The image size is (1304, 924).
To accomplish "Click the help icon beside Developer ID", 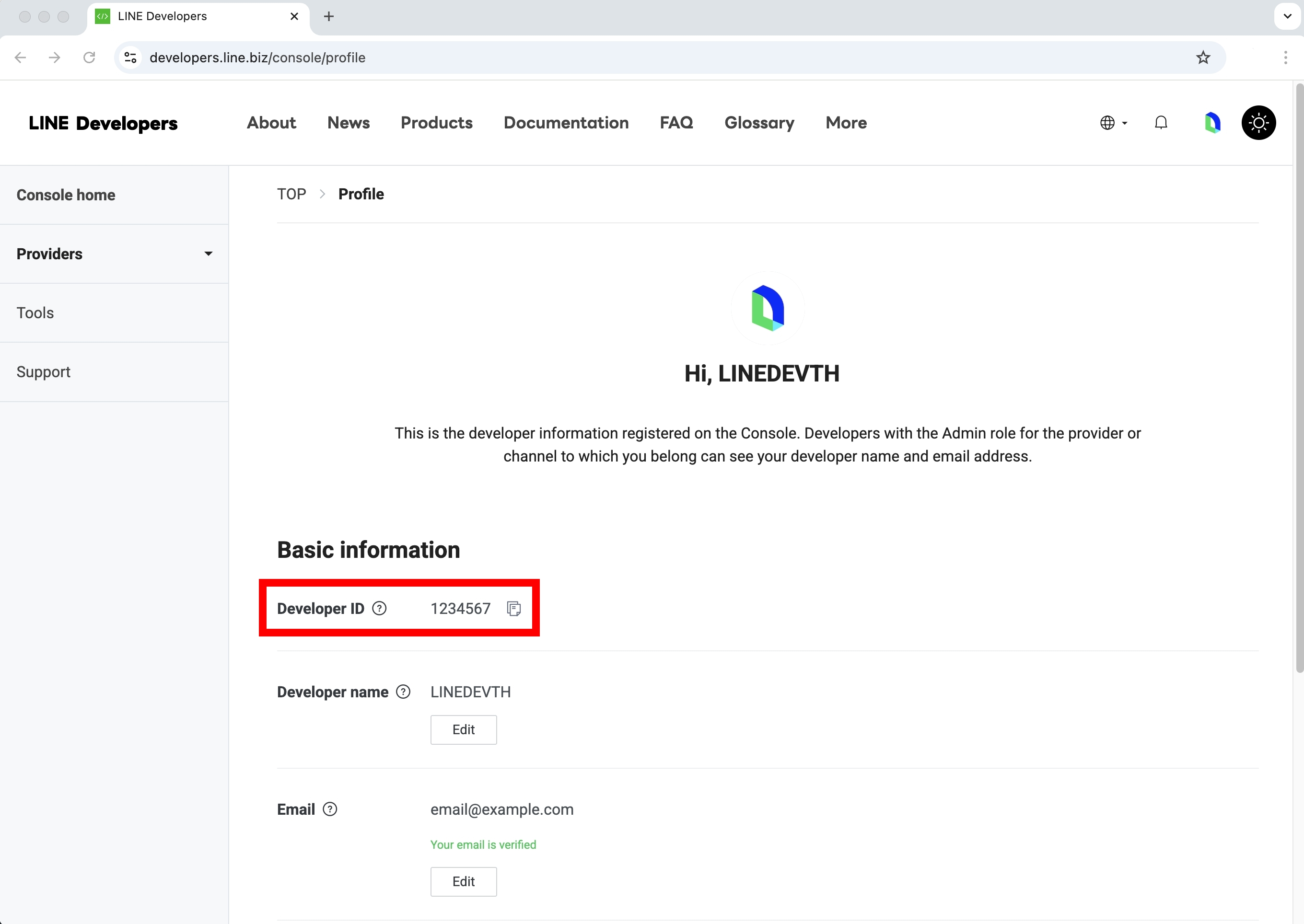I will [x=379, y=608].
